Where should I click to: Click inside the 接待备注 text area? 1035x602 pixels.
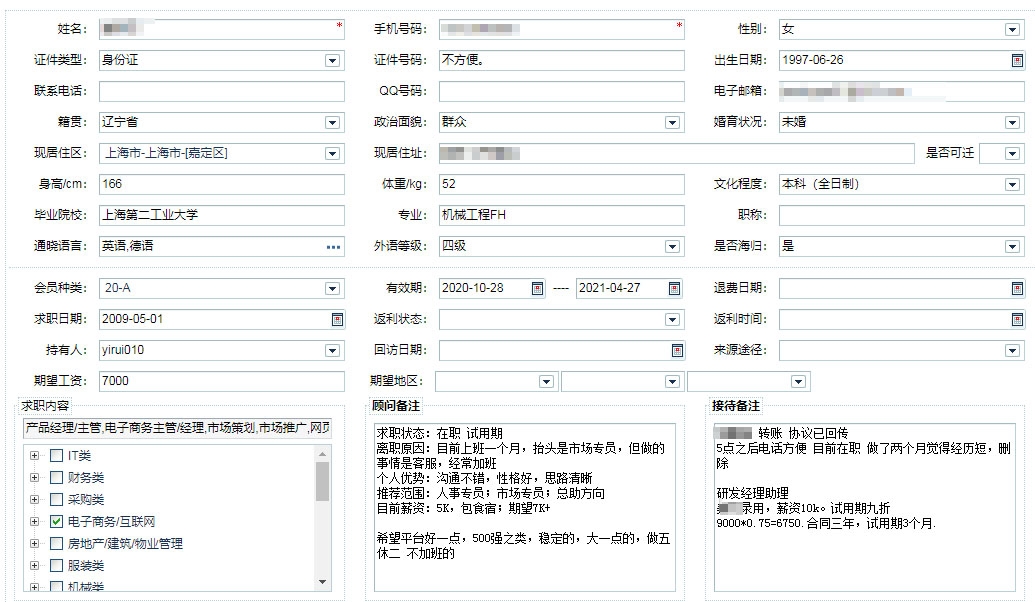pyautogui.click(x=865, y=507)
